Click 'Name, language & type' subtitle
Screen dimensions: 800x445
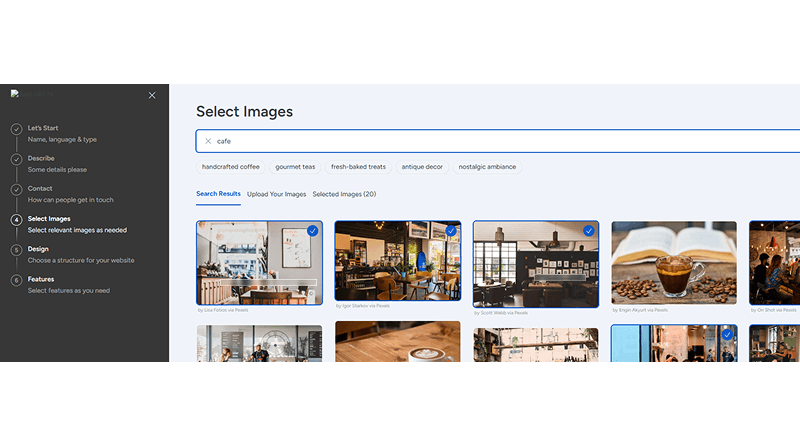pos(62,139)
